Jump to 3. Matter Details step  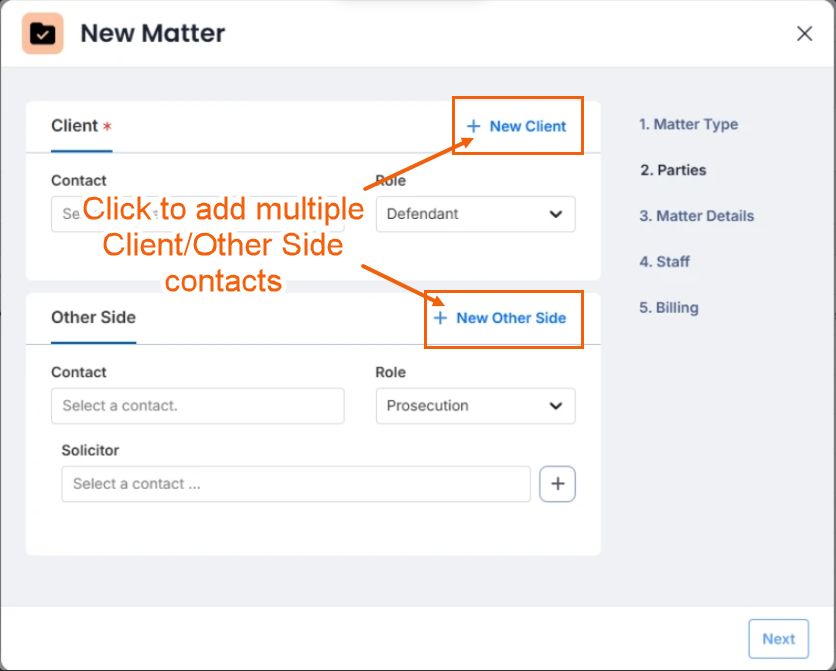click(696, 216)
